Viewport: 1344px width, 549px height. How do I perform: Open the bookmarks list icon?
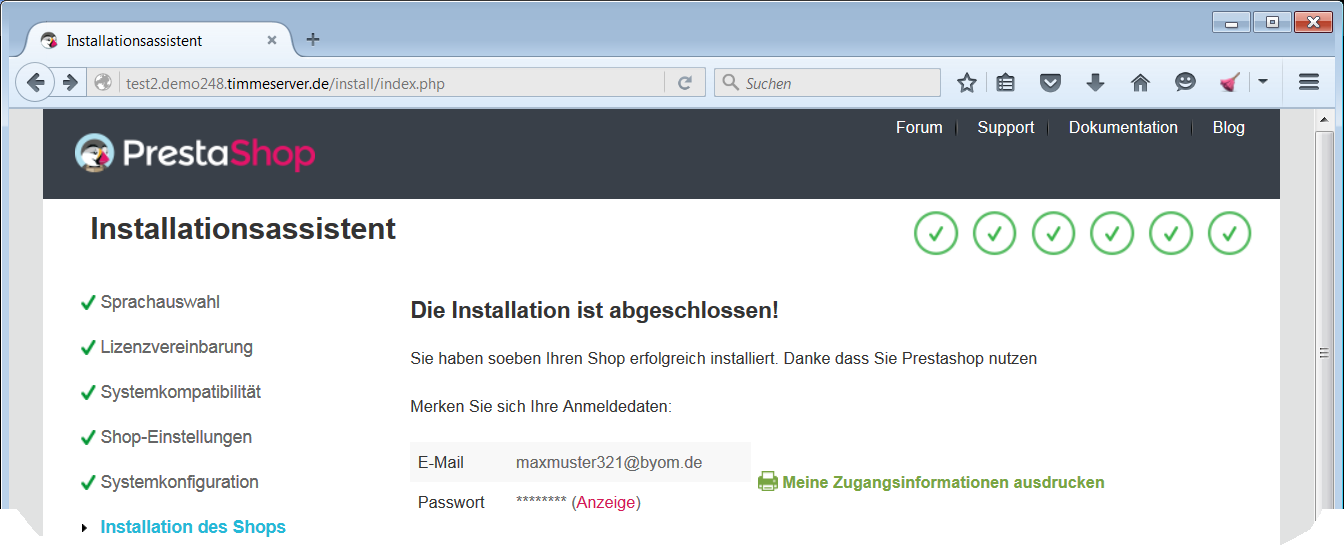(x=1006, y=83)
